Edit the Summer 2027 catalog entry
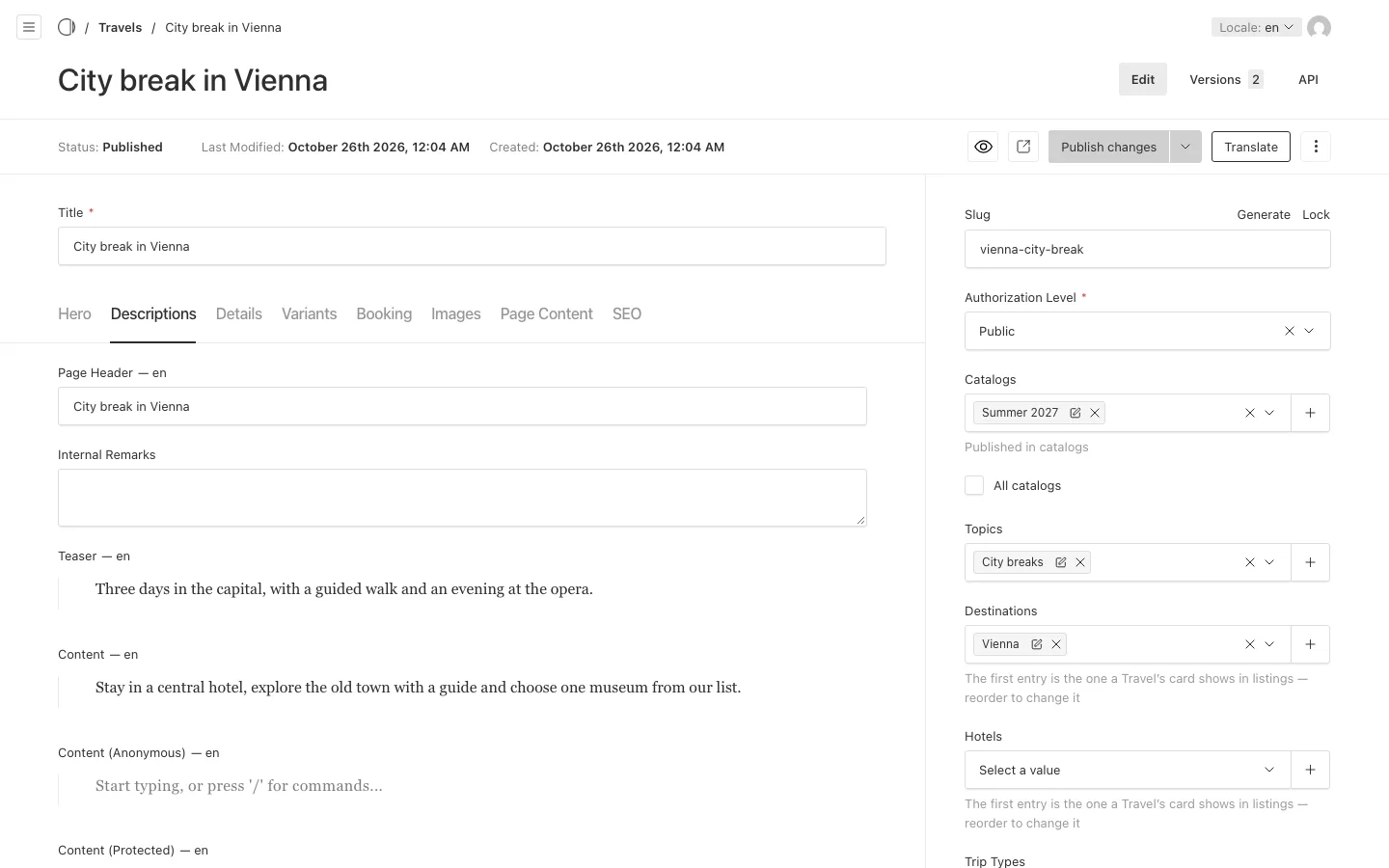 [1076, 413]
